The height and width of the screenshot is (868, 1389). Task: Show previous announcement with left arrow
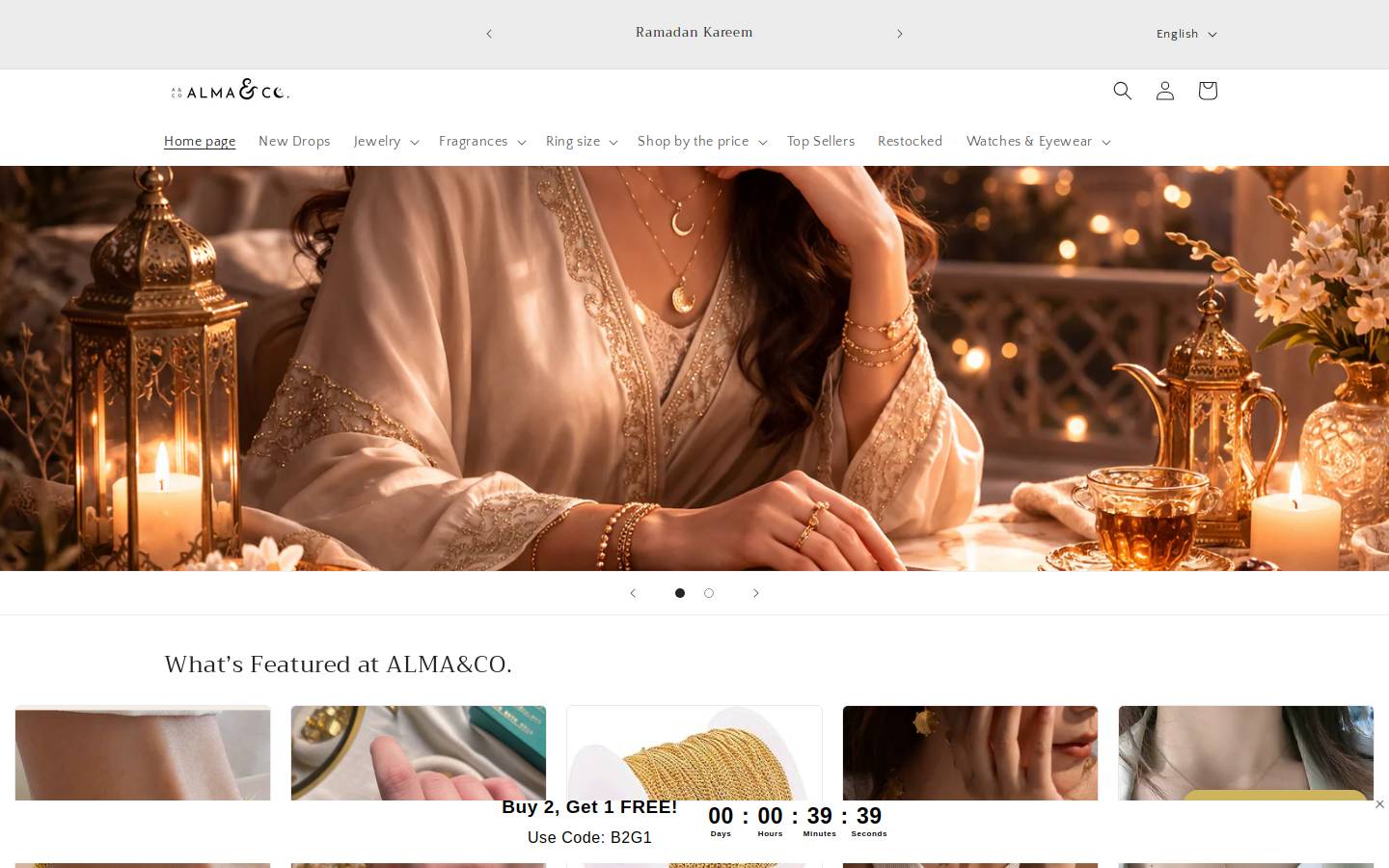point(489,34)
